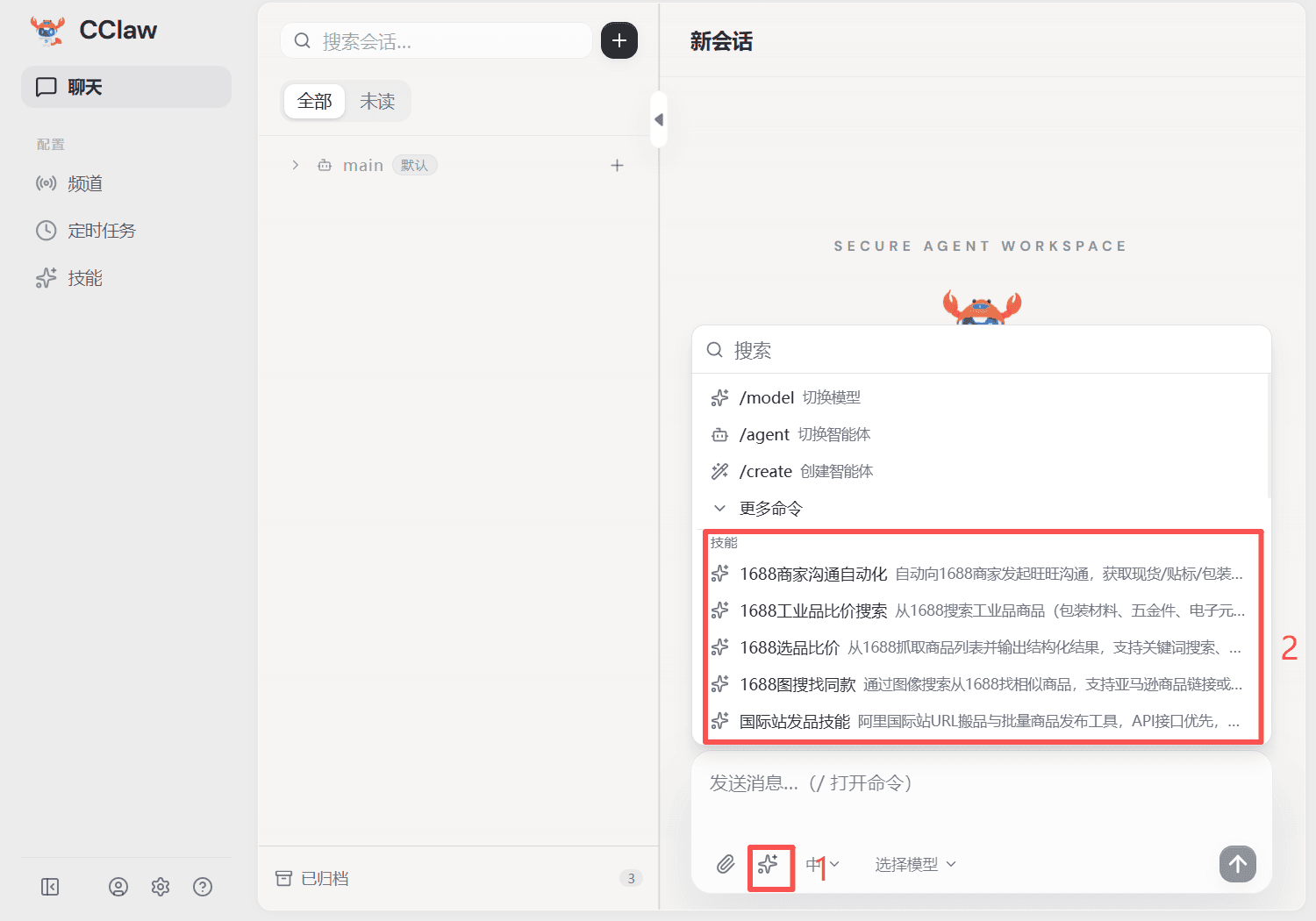Open the account profile icon

pos(118,887)
